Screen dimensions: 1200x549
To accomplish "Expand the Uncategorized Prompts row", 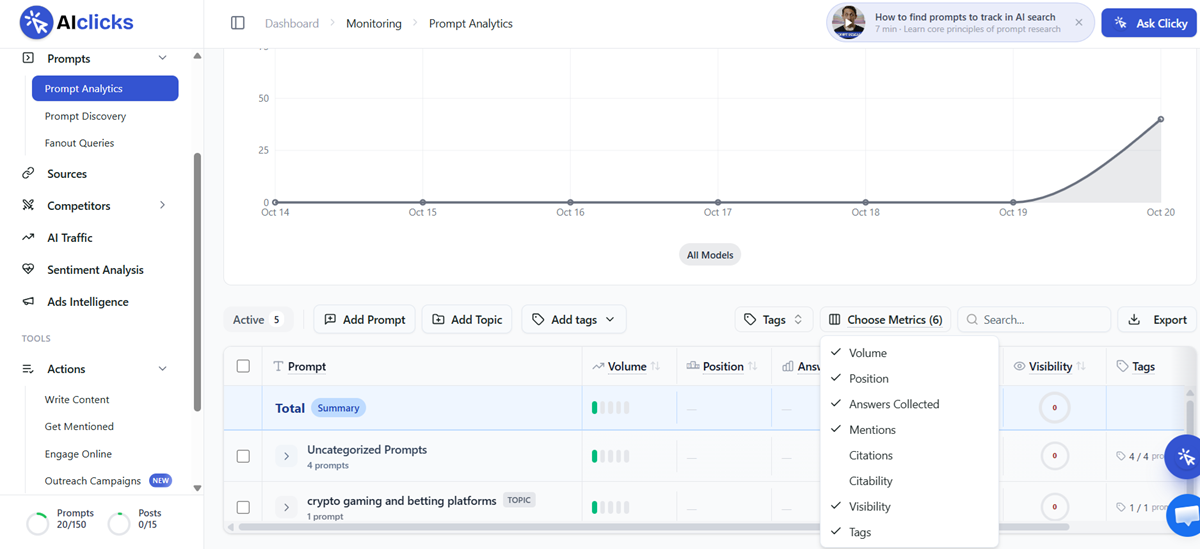I will tap(286, 456).
